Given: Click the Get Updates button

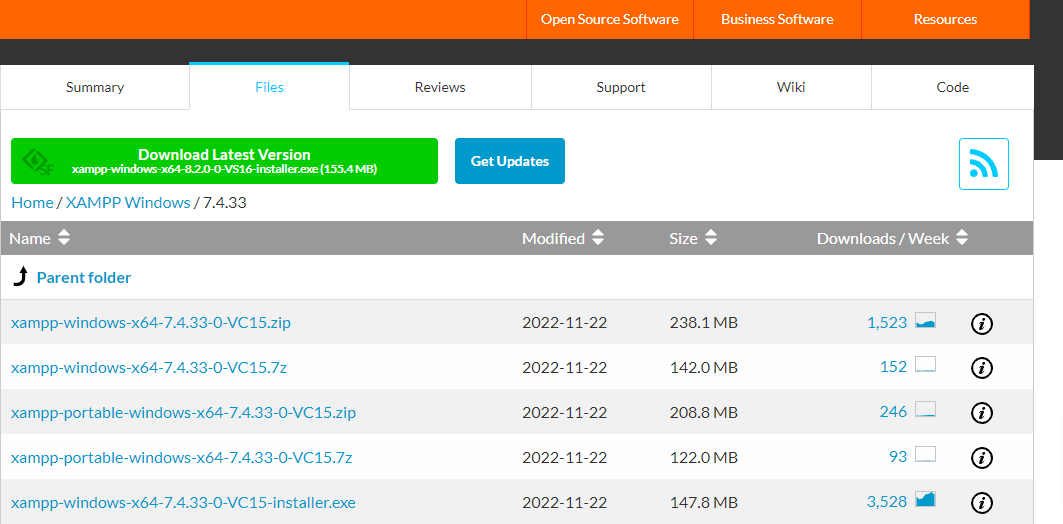Looking at the screenshot, I should click(x=509, y=161).
